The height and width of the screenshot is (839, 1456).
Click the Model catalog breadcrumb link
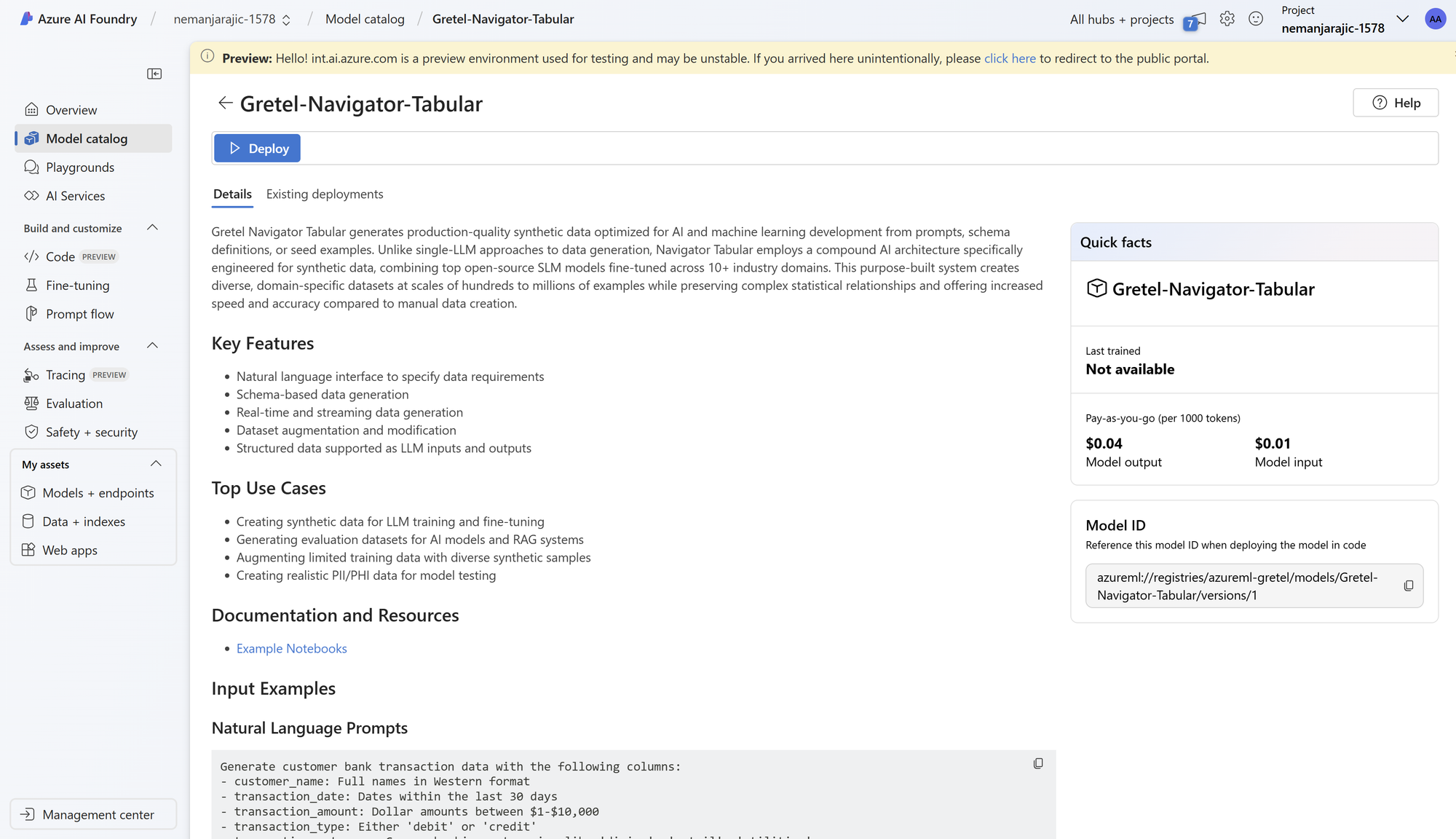pyautogui.click(x=365, y=19)
